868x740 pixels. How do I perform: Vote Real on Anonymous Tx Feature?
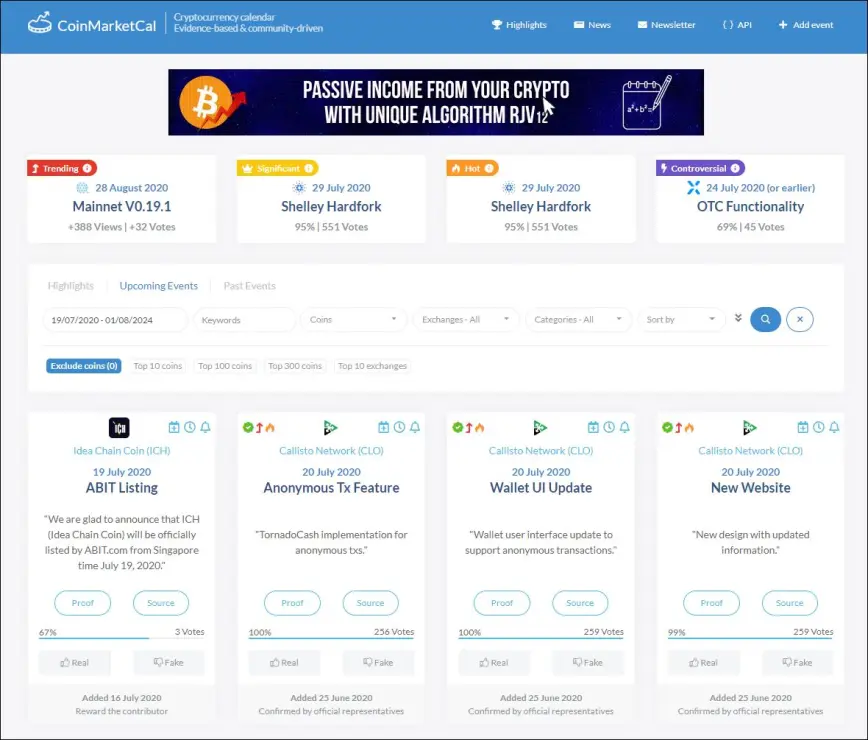[284, 663]
